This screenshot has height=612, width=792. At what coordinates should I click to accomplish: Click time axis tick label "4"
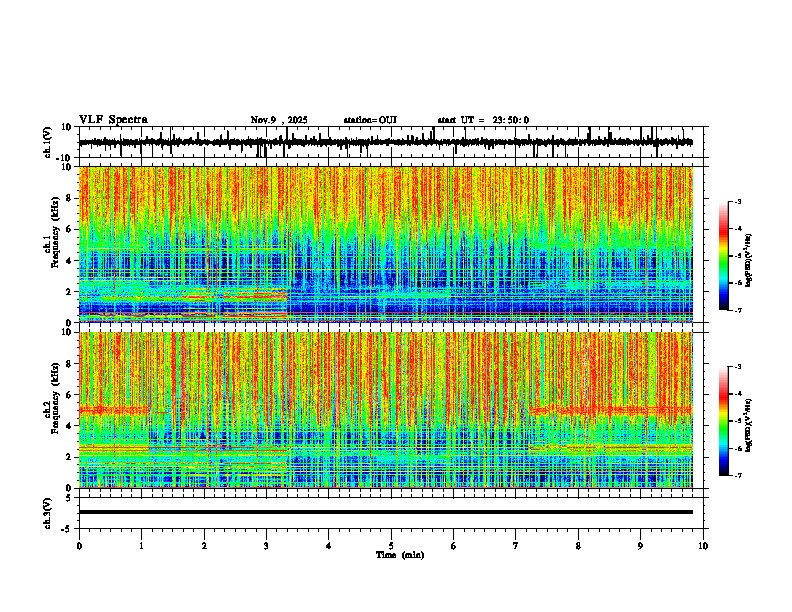pos(329,546)
